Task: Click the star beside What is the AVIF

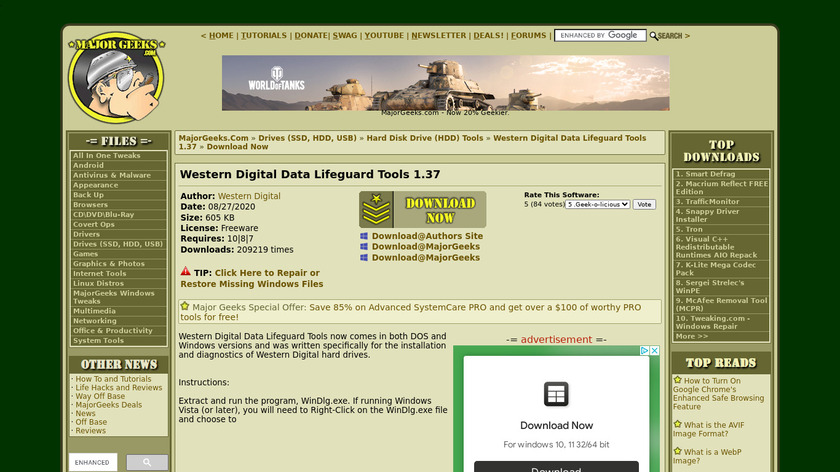Action: pyautogui.click(x=678, y=424)
